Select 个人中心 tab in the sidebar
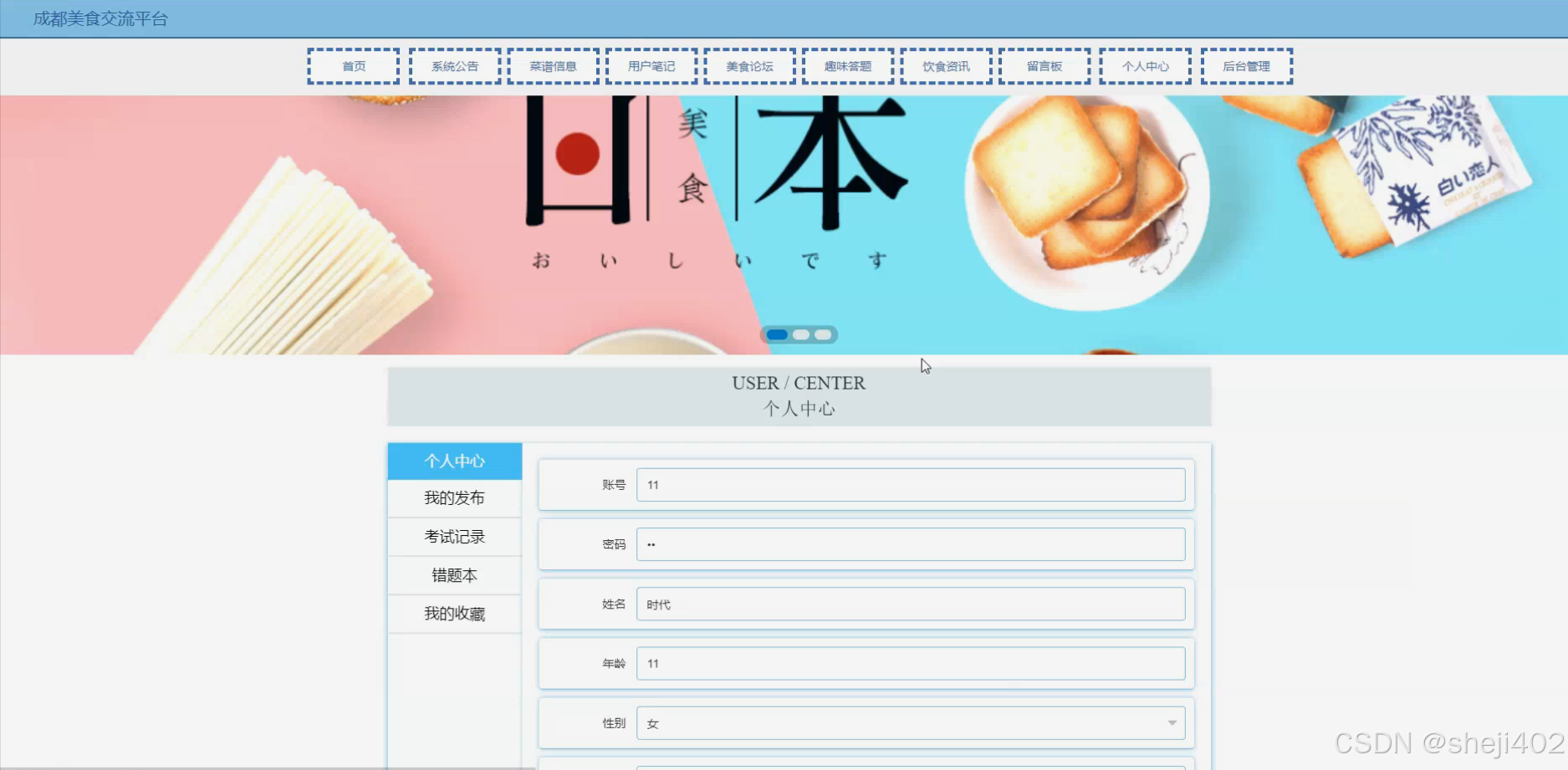This screenshot has height=770, width=1568. coord(455,461)
